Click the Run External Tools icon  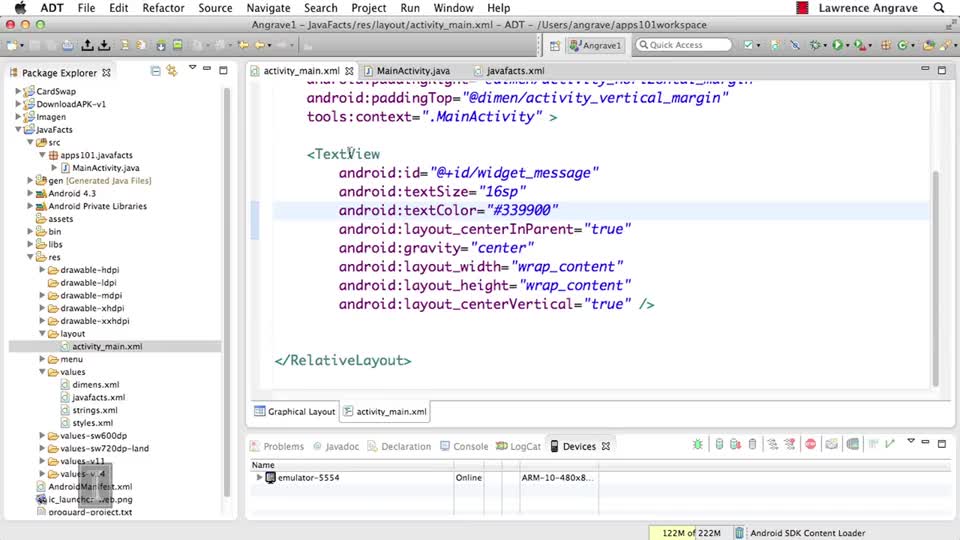tap(860, 45)
